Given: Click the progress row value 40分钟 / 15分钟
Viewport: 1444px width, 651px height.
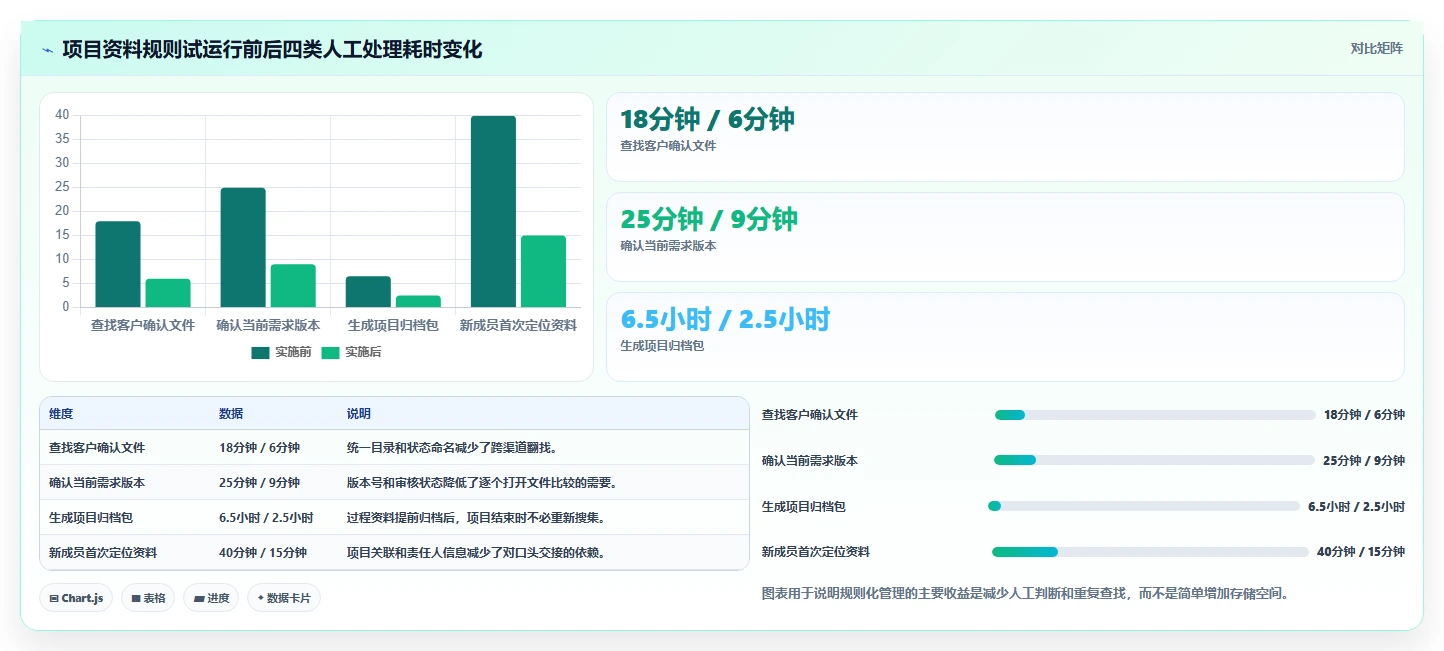Looking at the screenshot, I should [1361, 552].
